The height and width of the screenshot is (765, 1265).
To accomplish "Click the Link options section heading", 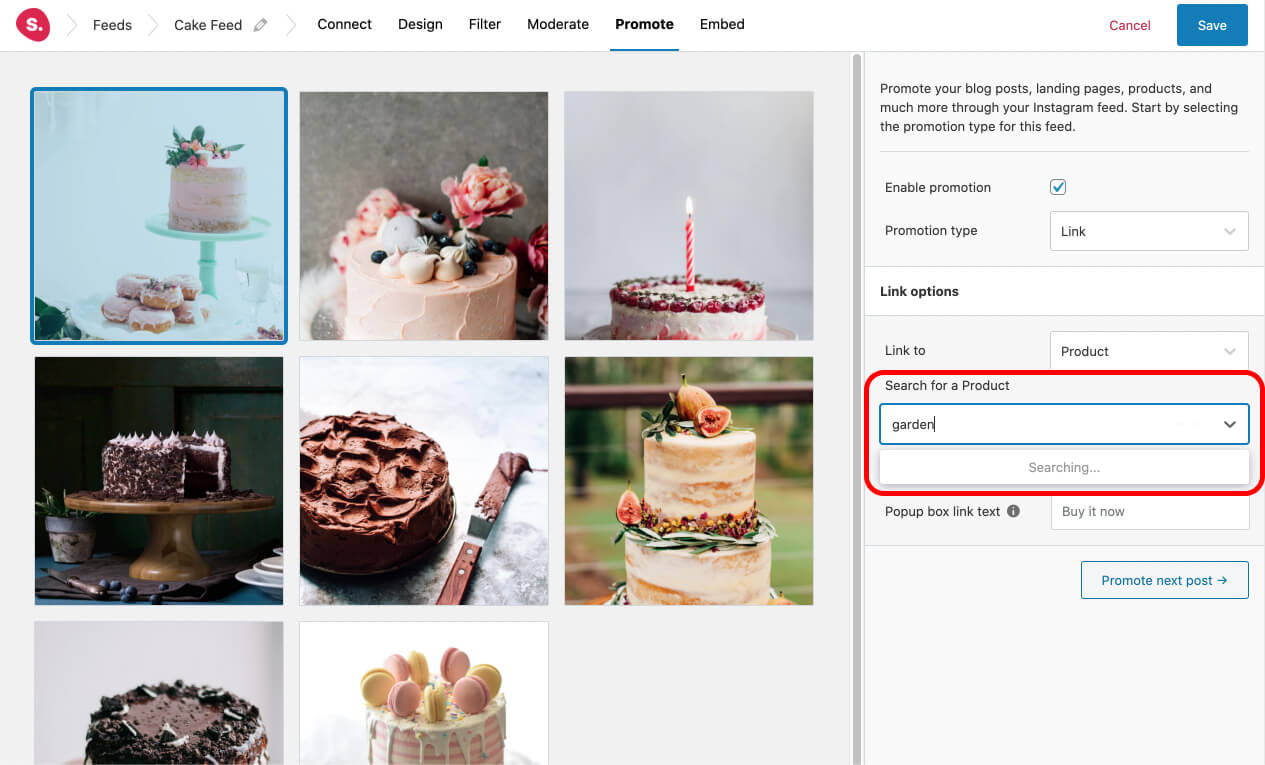I will coord(919,291).
